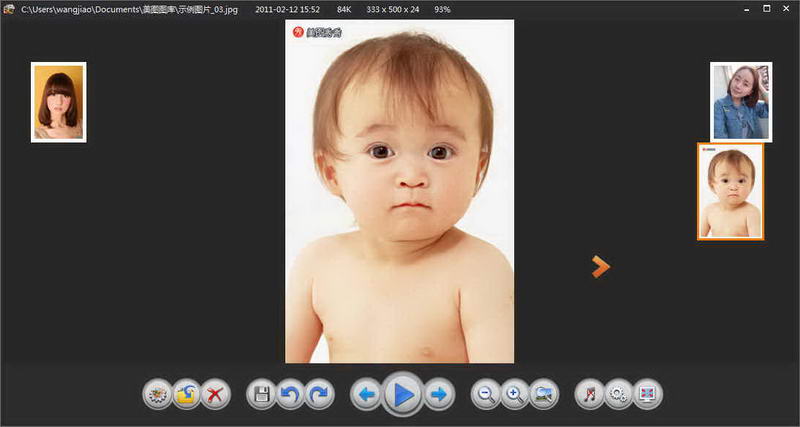Start slideshow with the play button

[x=403, y=394]
